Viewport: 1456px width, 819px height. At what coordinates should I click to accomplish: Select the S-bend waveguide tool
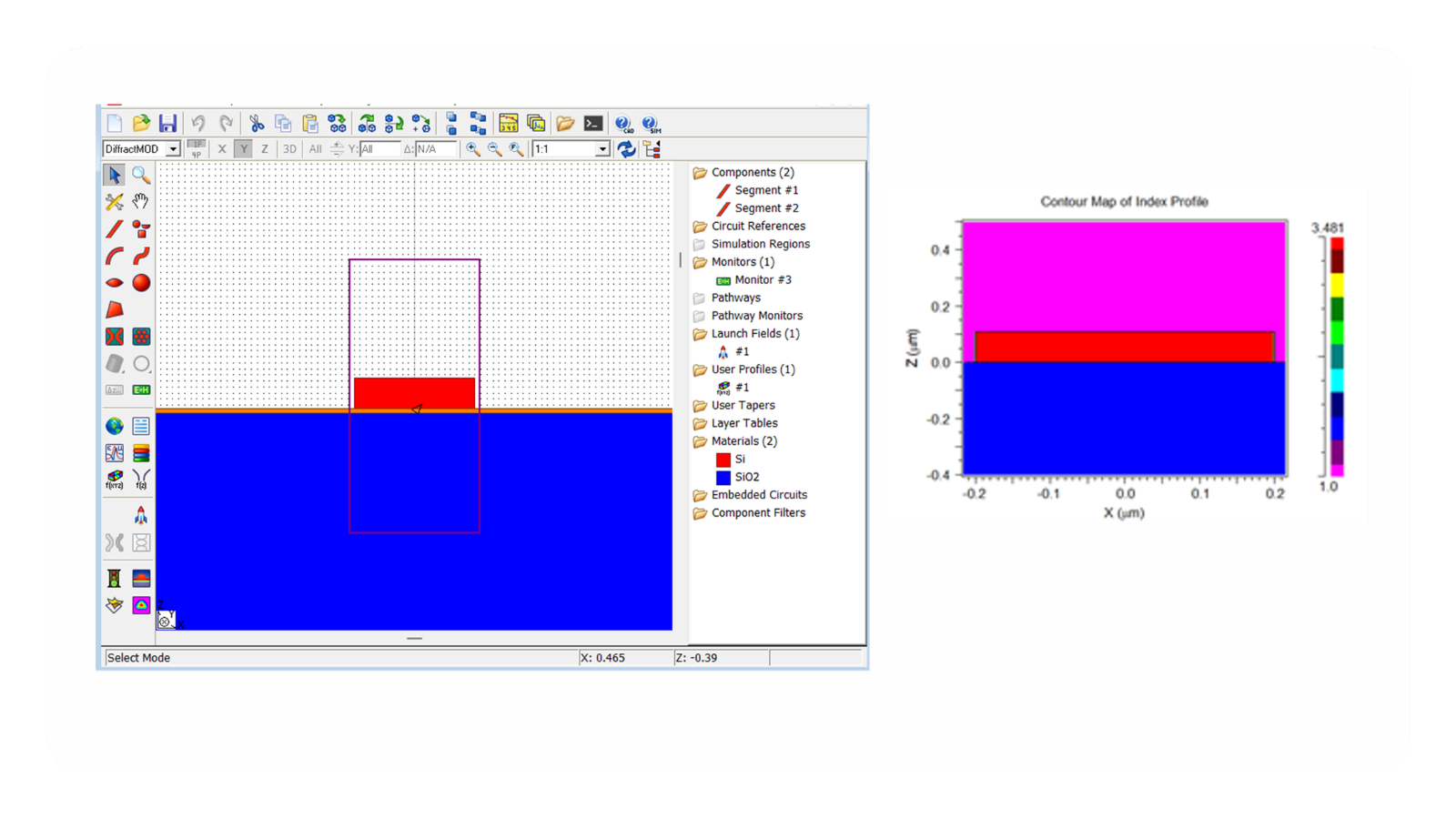(141, 256)
